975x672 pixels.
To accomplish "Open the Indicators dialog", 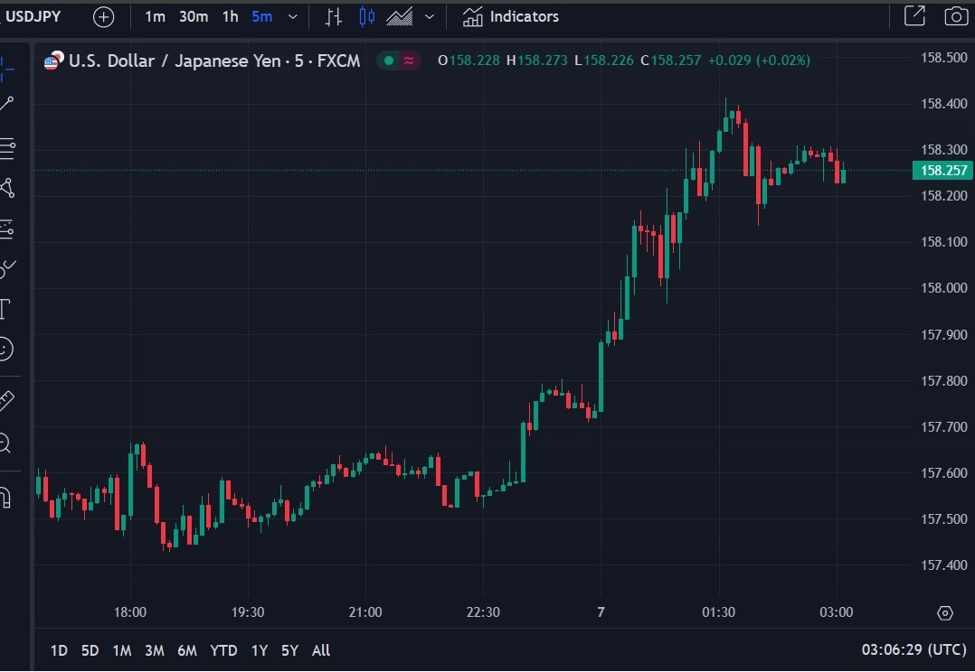I will [x=511, y=17].
